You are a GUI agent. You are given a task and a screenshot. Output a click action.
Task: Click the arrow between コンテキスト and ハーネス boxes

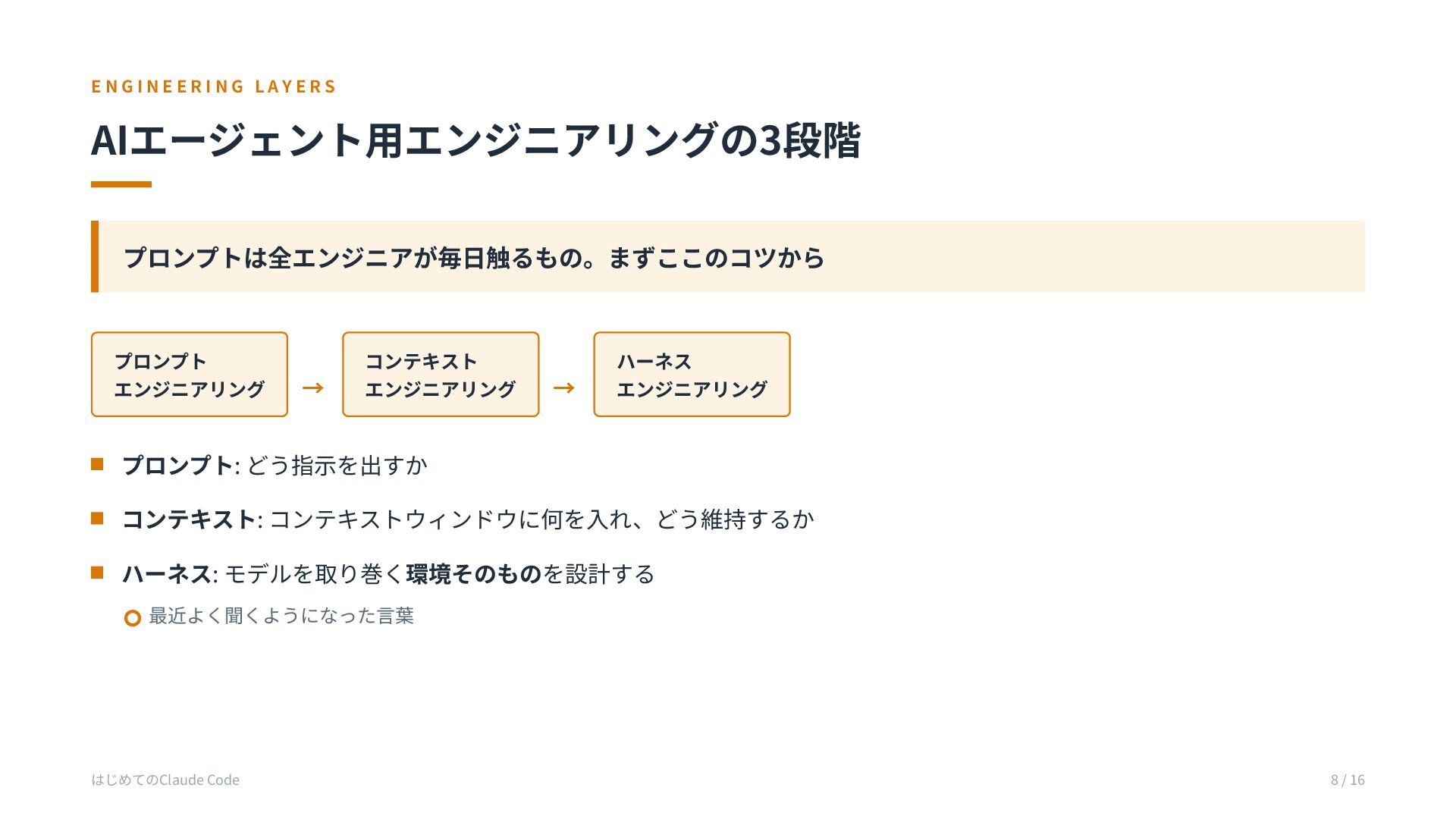(x=564, y=388)
